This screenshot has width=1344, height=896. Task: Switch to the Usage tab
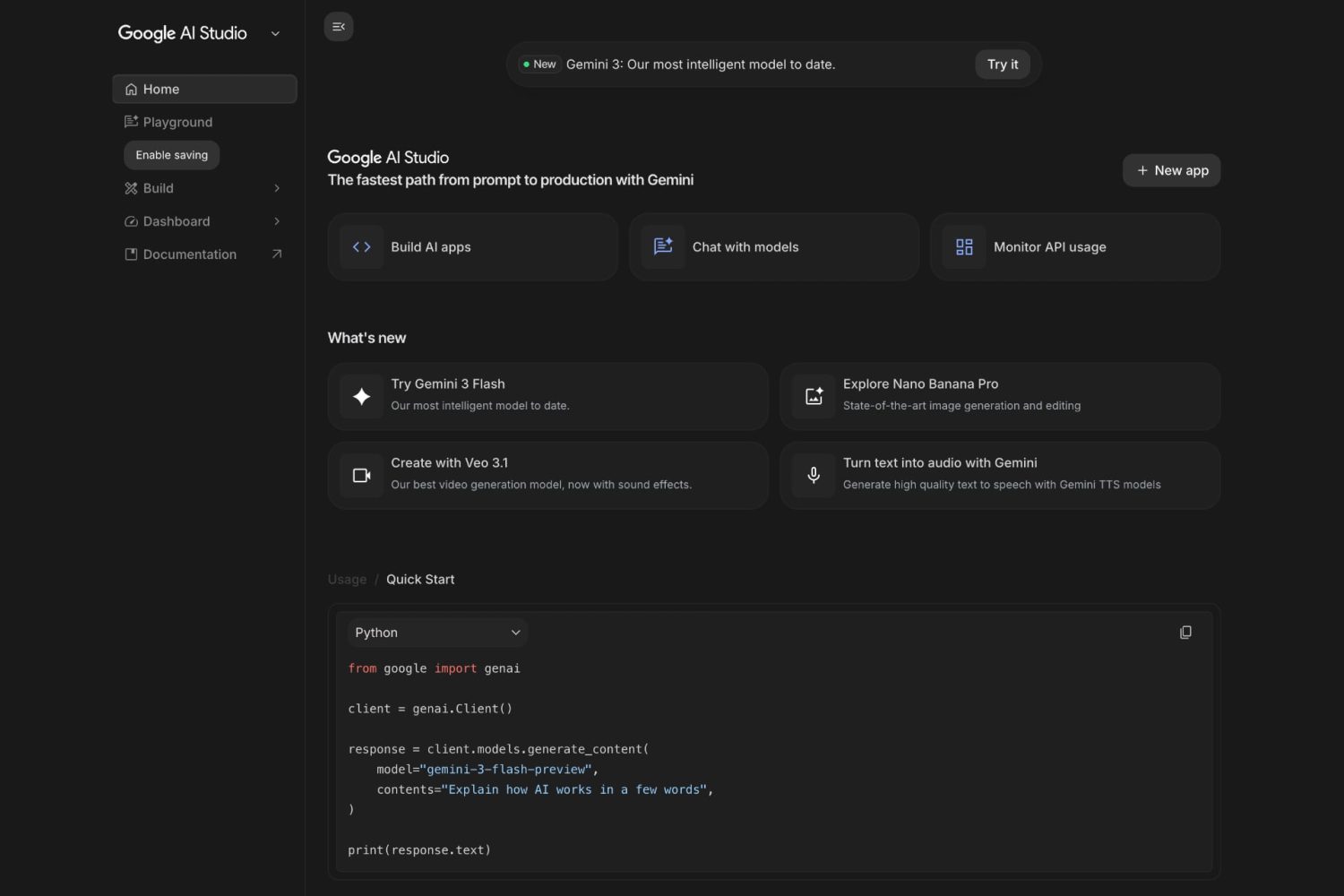[347, 579]
